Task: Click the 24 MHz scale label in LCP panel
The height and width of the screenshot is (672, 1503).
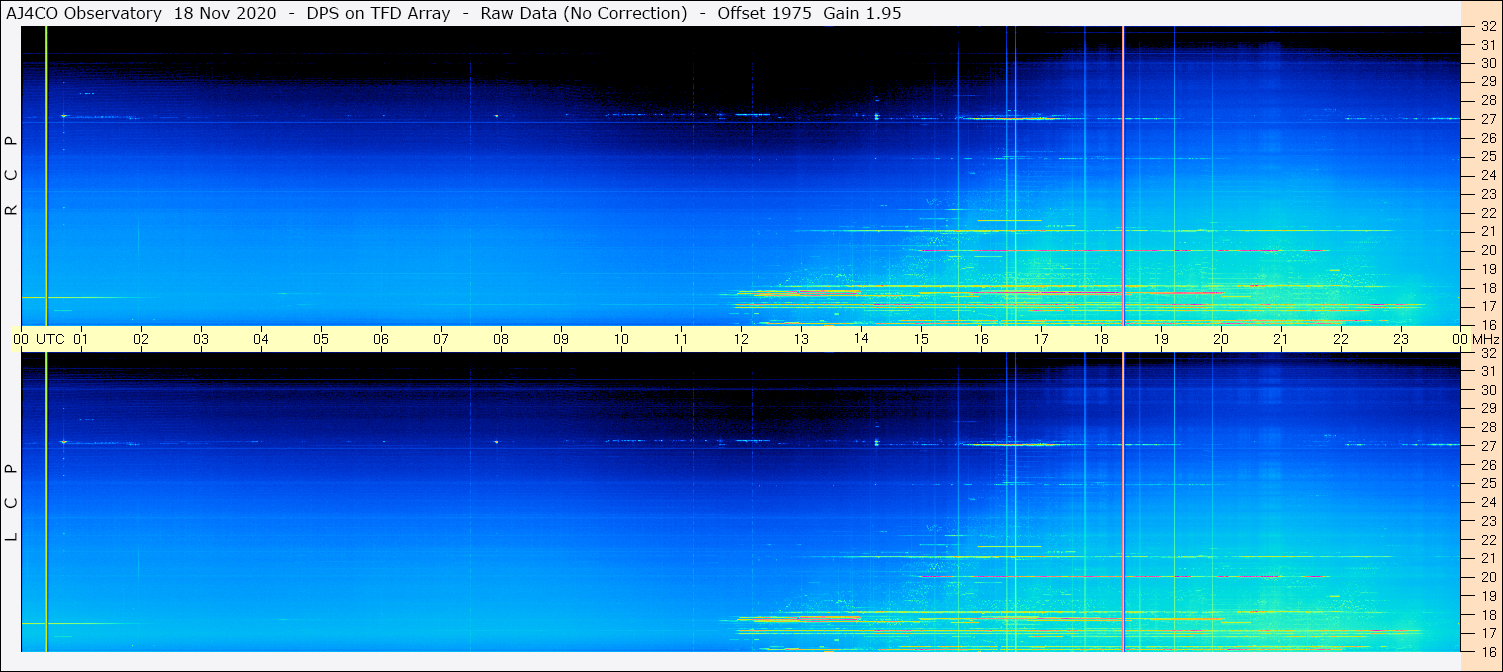Action: [x=1488, y=502]
